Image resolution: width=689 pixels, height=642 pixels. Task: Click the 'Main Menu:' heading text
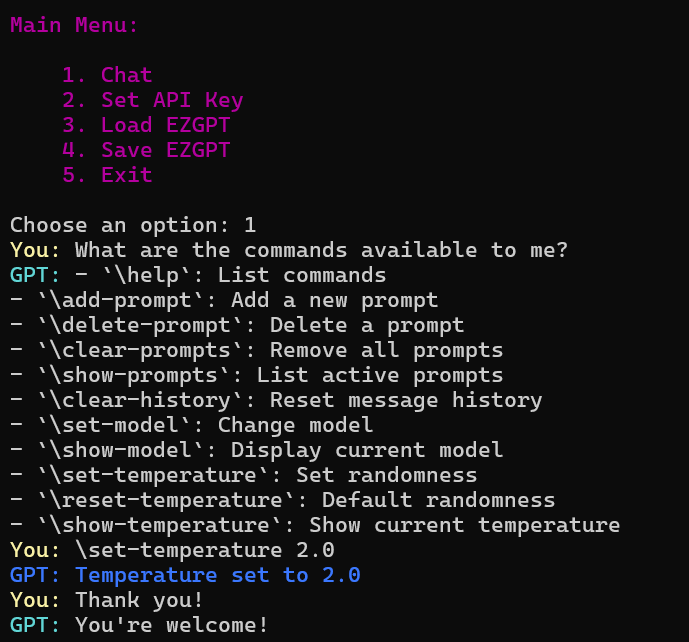coord(74,25)
